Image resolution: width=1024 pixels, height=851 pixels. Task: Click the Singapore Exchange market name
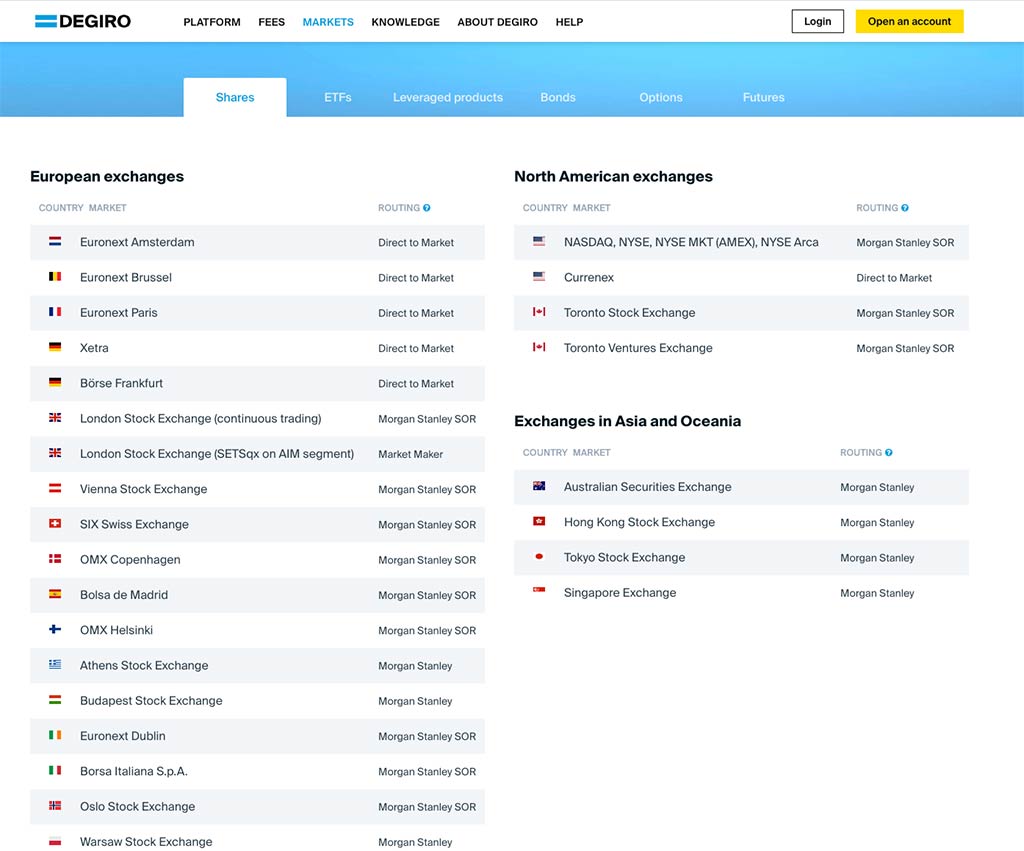click(x=620, y=592)
